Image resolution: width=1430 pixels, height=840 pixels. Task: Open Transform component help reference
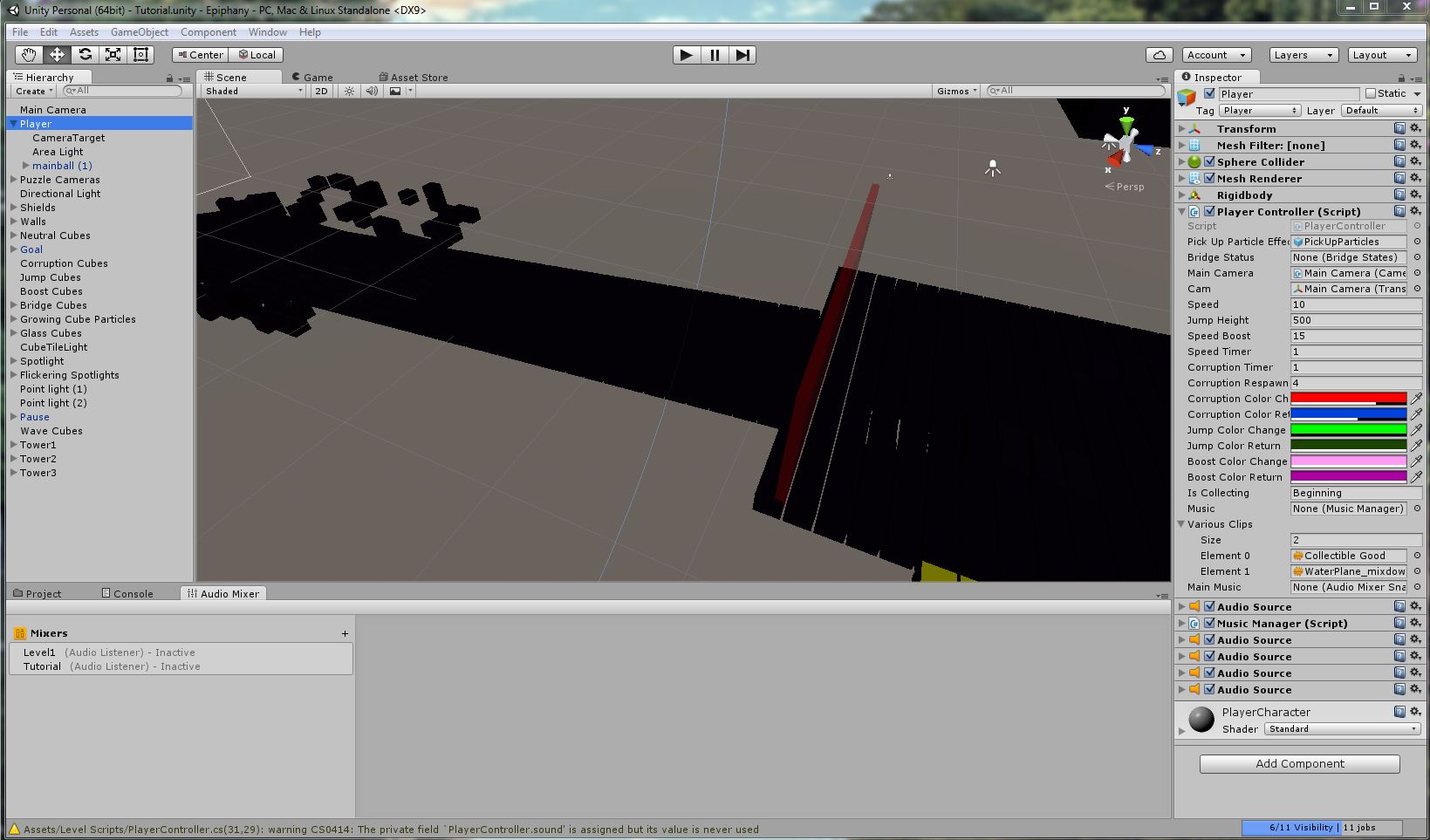[x=1399, y=128]
